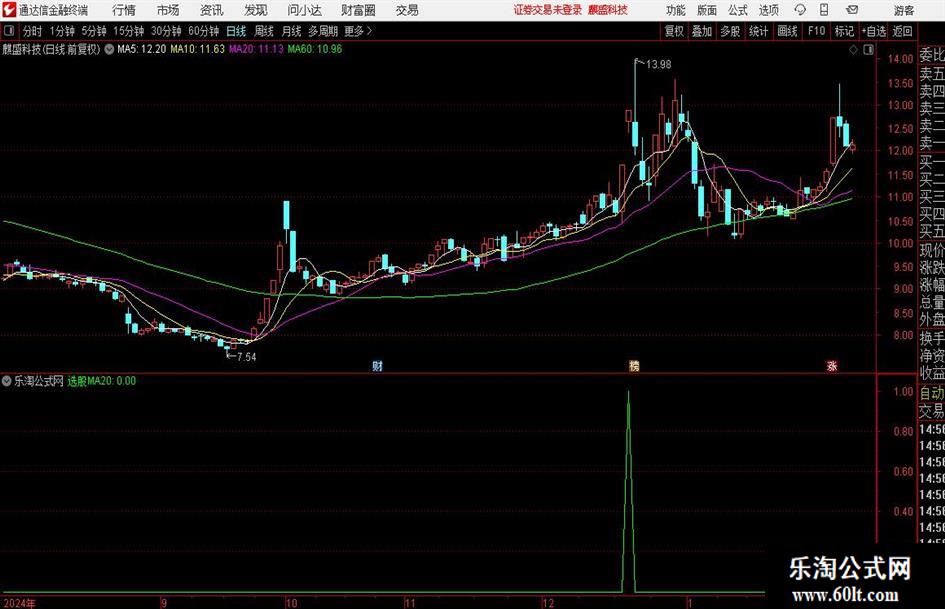Screen dimensions: 945x609
Task: Click the 自动 button in the right panel
Action: (932, 393)
